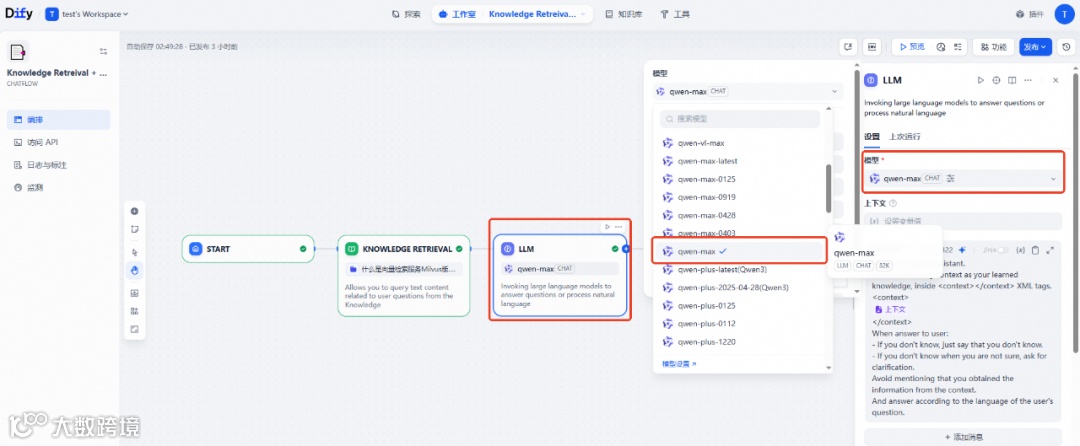The width and height of the screenshot is (1080, 446).
Task: Click the LLM node icon on canvas
Action: (x=508, y=249)
